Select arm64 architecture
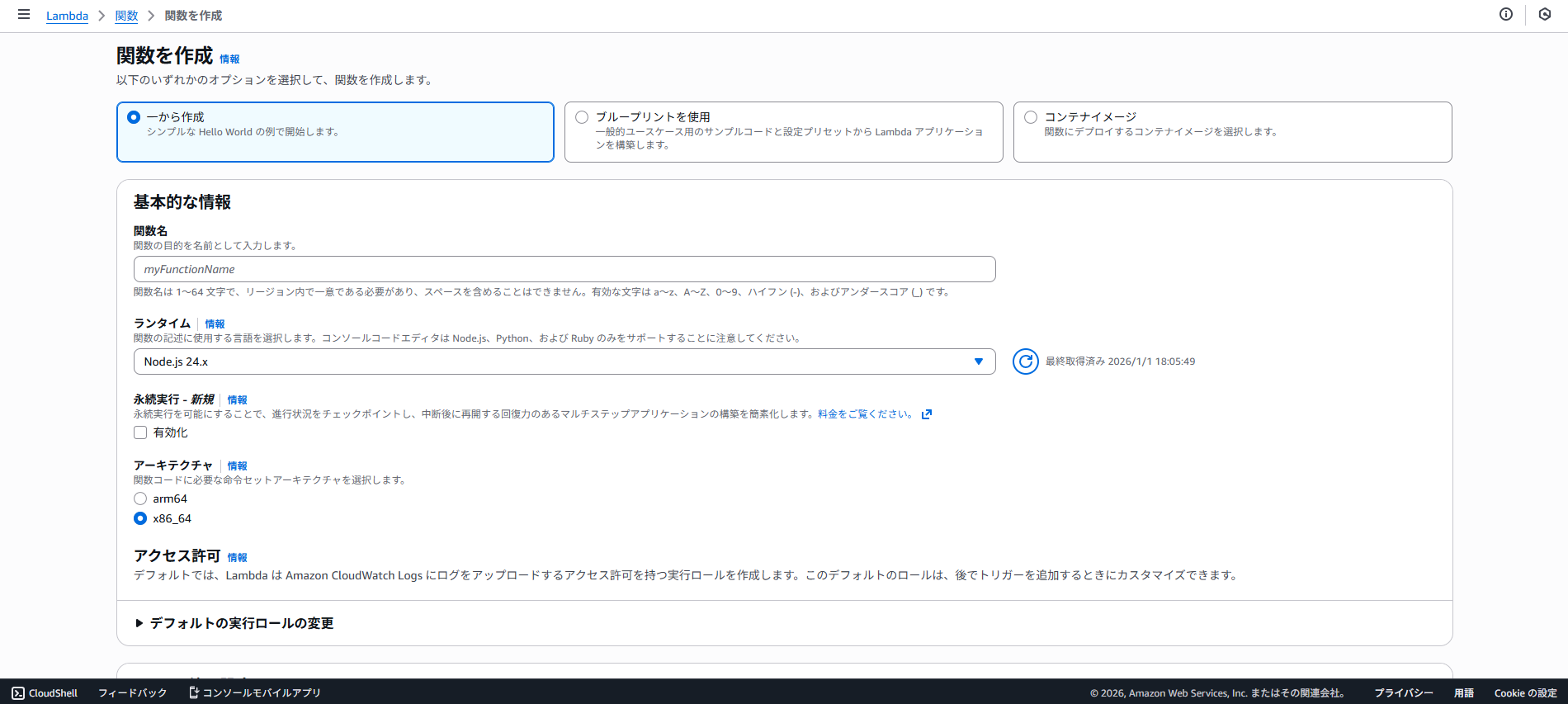 click(140, 498)
